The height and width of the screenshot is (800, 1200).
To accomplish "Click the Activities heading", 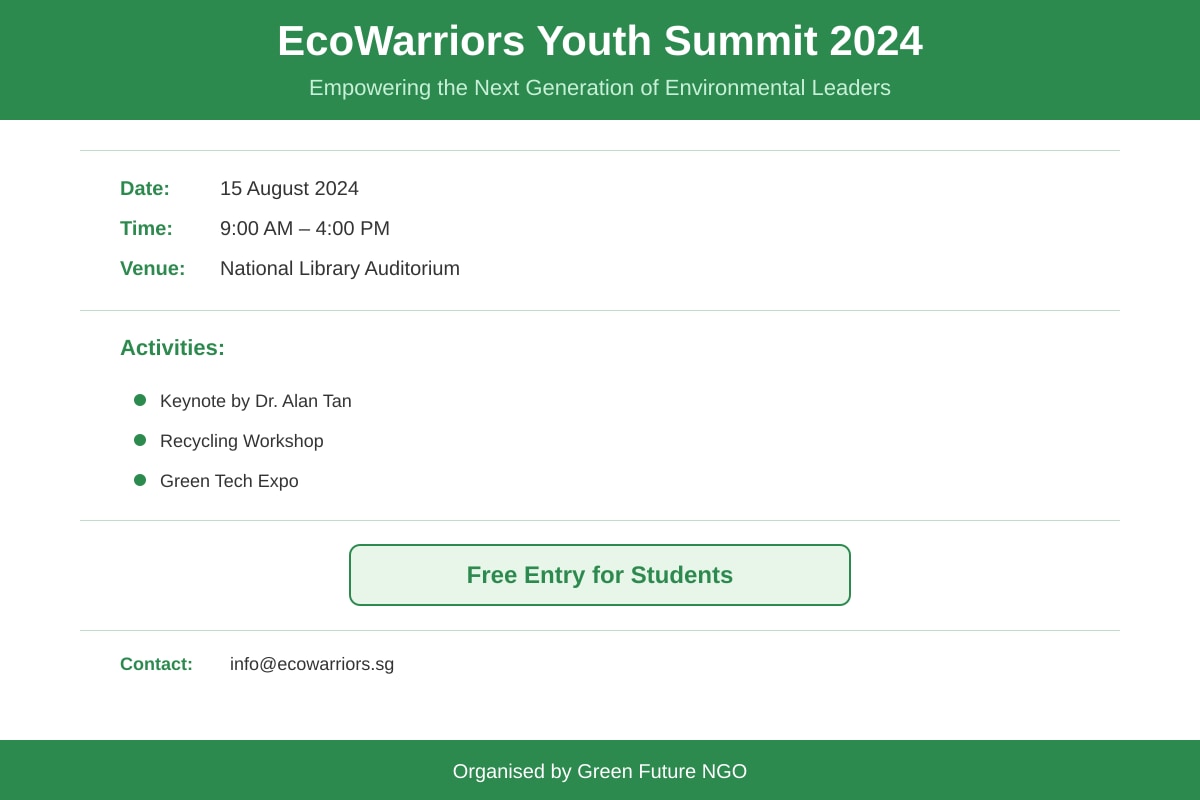I will 172,348.
